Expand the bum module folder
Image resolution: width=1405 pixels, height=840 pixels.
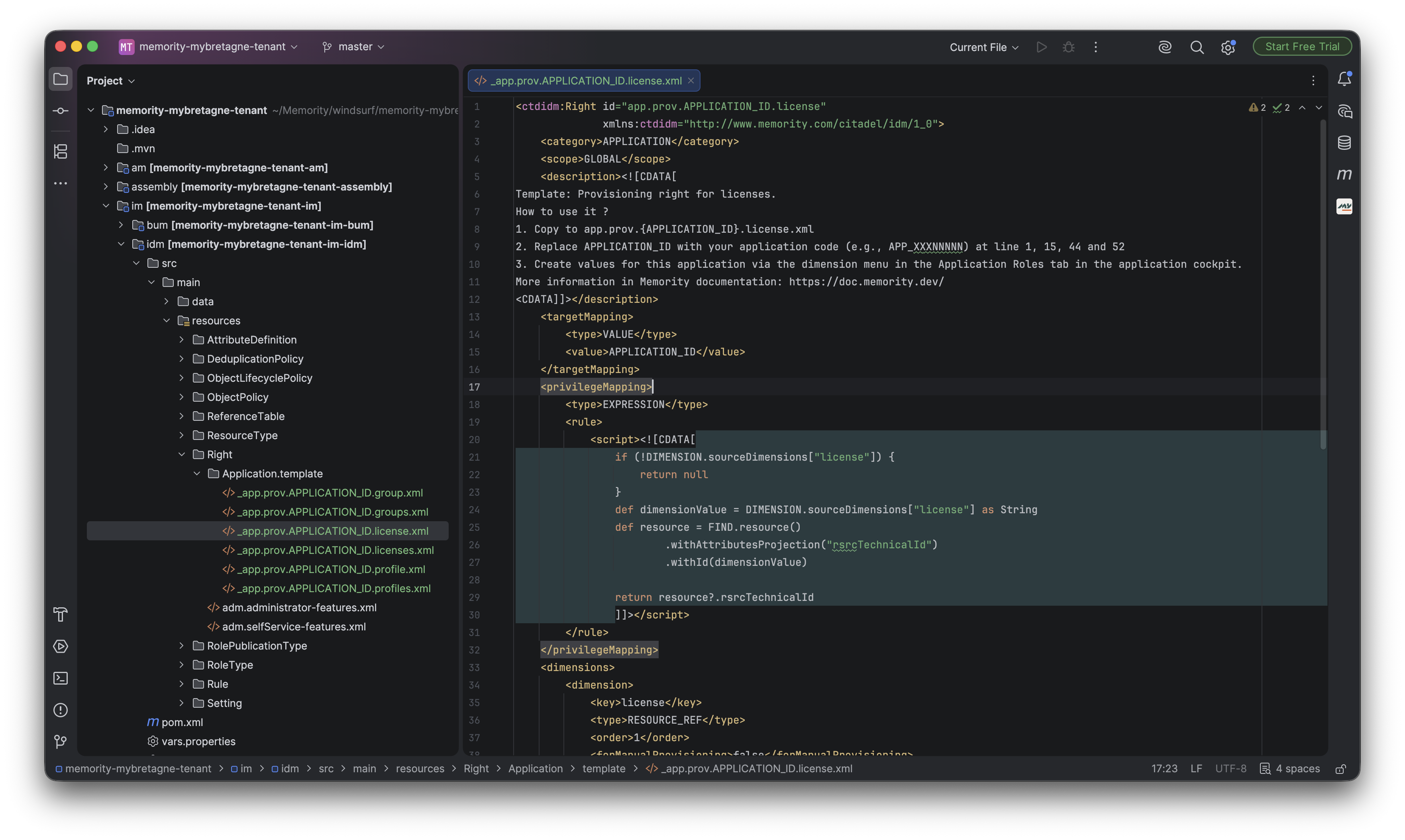[x=121, y=225]
